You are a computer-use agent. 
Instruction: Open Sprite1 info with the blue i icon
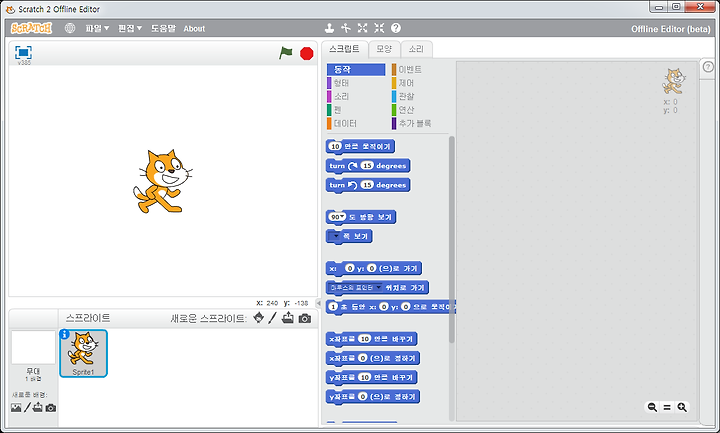pos(65,334)
